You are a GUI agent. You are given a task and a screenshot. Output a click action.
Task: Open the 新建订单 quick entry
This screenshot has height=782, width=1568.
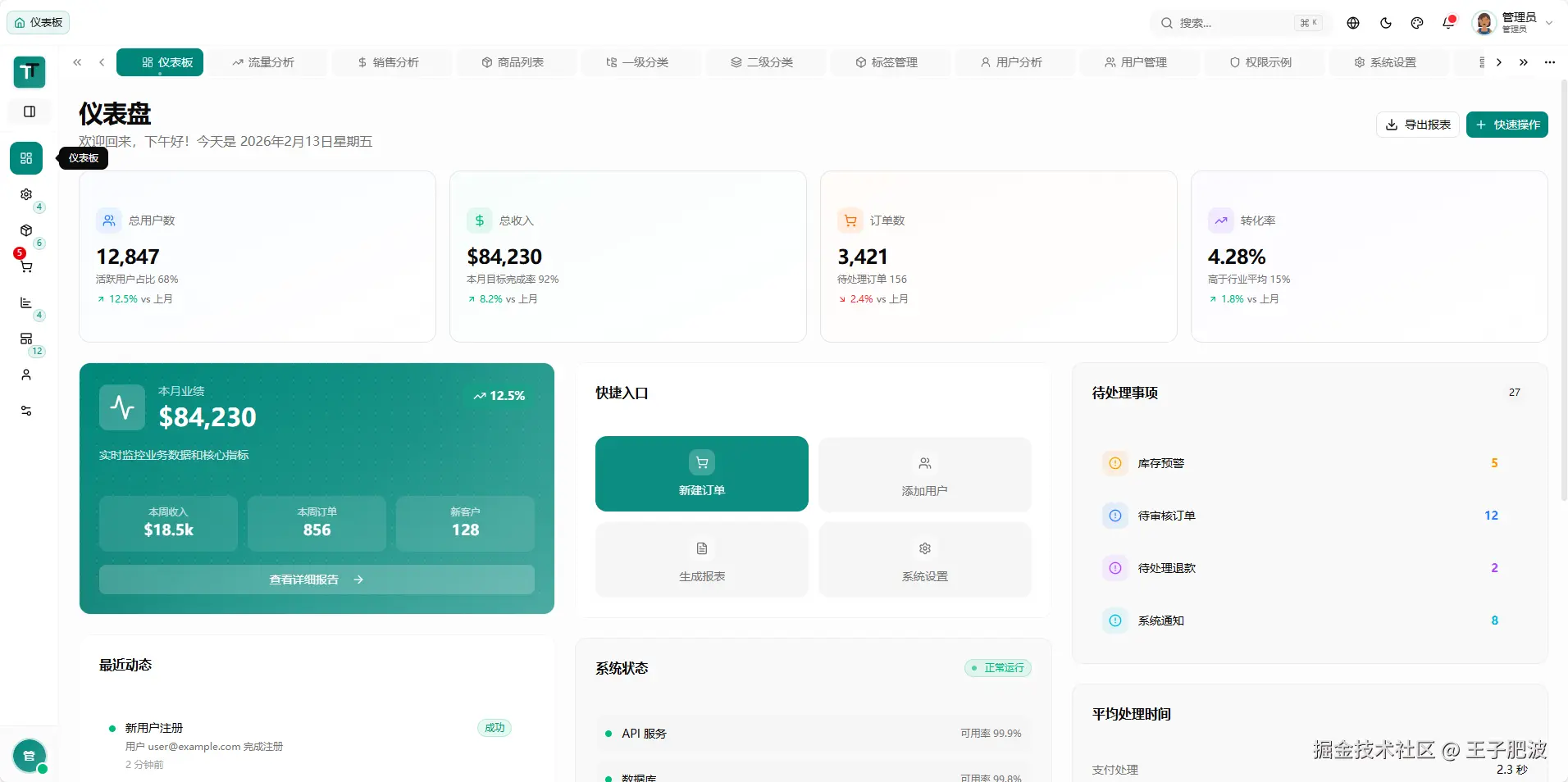tap(702, 474)
